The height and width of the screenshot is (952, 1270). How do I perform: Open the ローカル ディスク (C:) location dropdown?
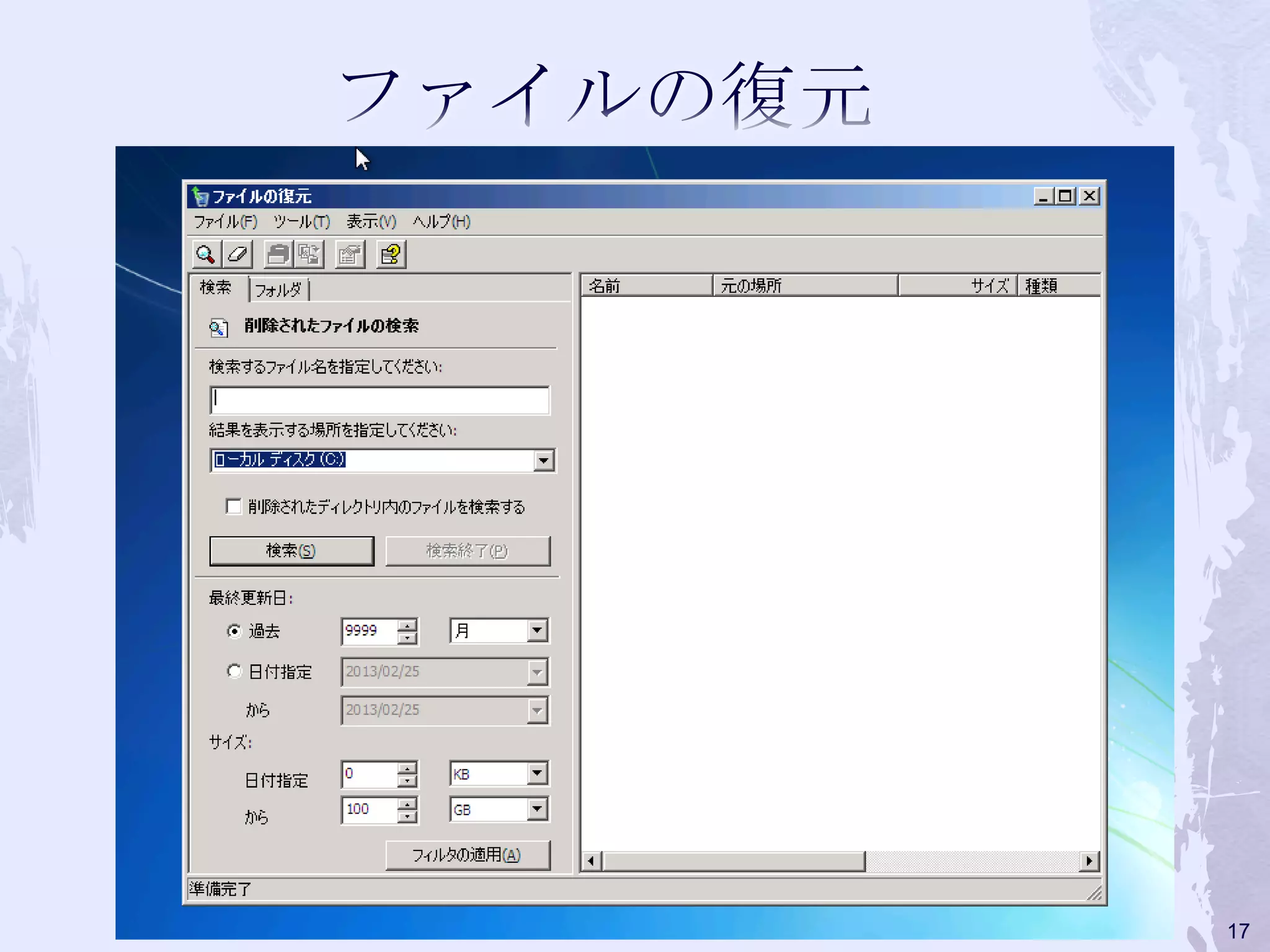point(543,461)
